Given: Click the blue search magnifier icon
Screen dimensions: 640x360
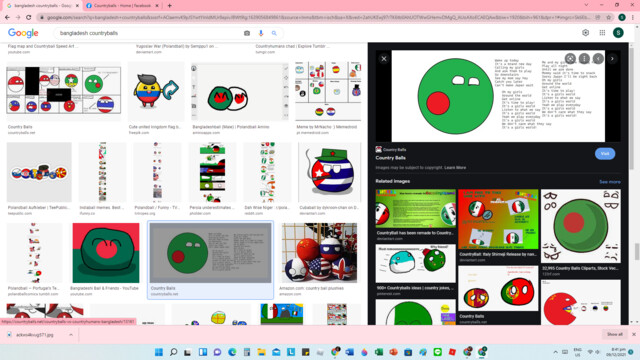Looking at the screenshot, I should [x=274, y=33].
